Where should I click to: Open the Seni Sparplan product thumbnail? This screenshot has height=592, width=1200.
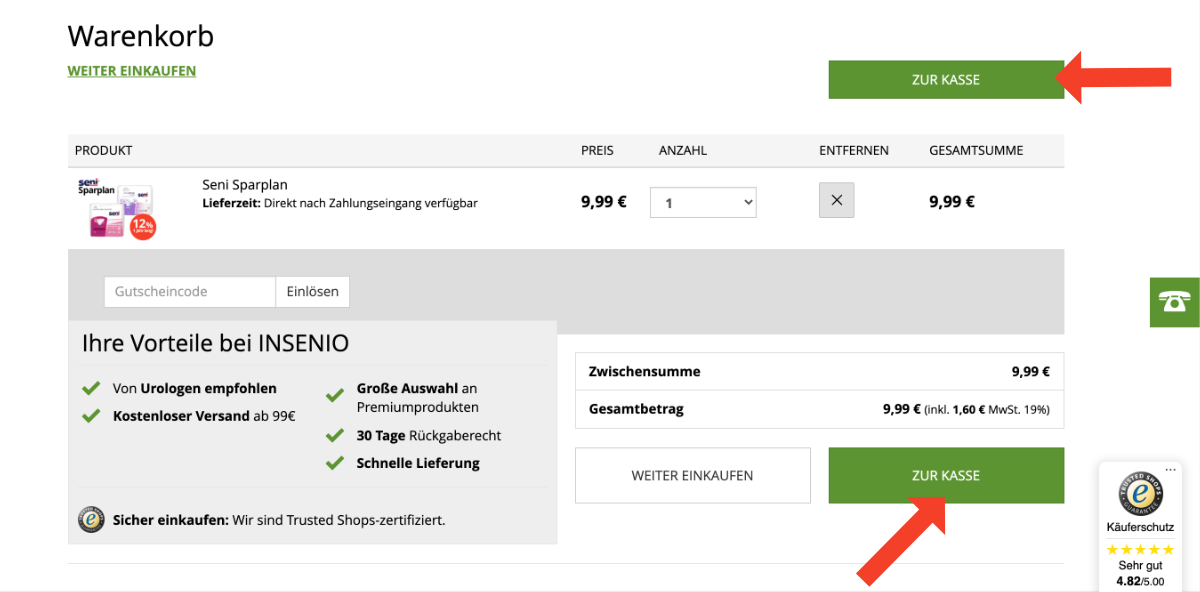(x=117, y=209)
